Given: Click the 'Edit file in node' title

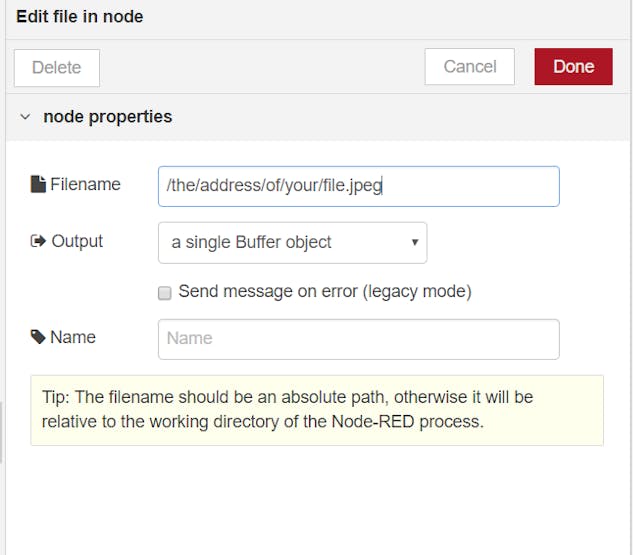Looking at the screenshot, I should click(x=80, y=17).
